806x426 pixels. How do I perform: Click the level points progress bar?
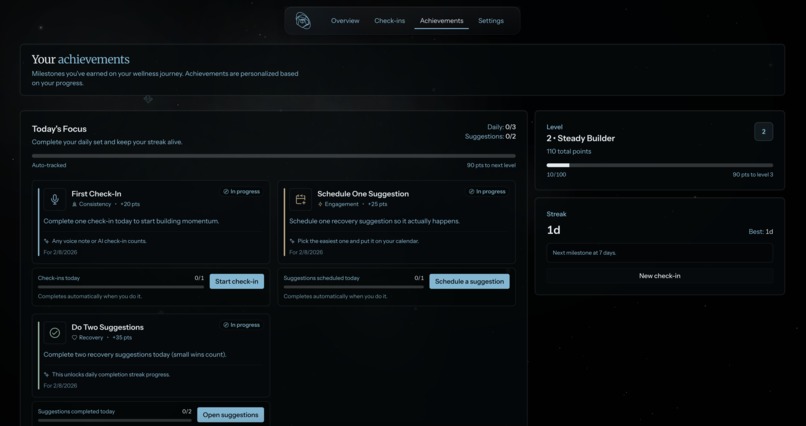(x=660, y=165)
